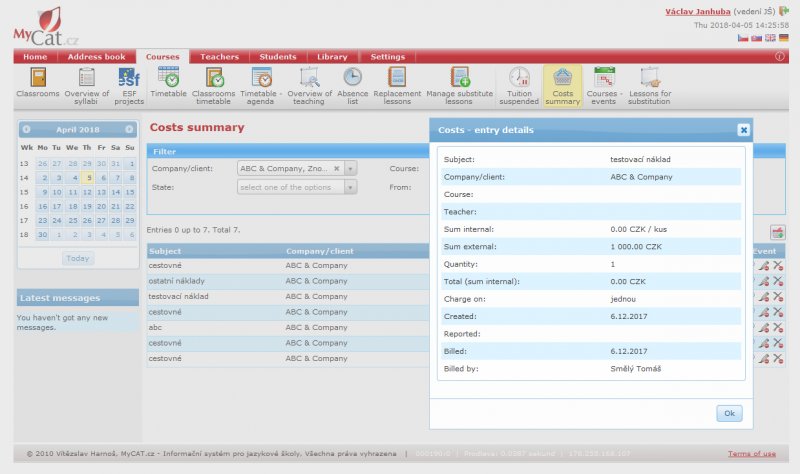Go to next month in calendar

click(129, 130)
